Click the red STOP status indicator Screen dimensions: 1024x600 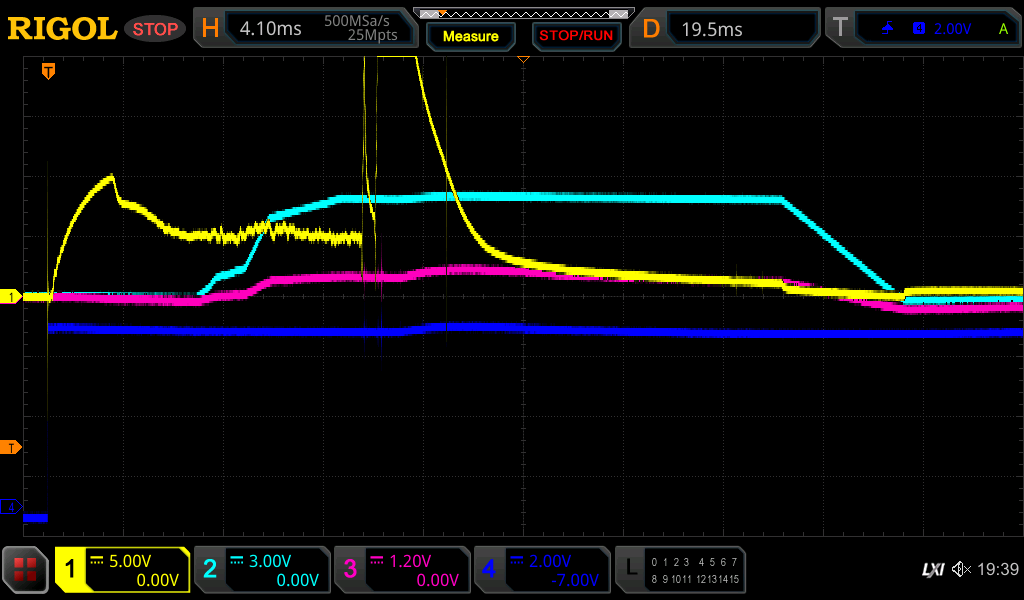point(154,29)
